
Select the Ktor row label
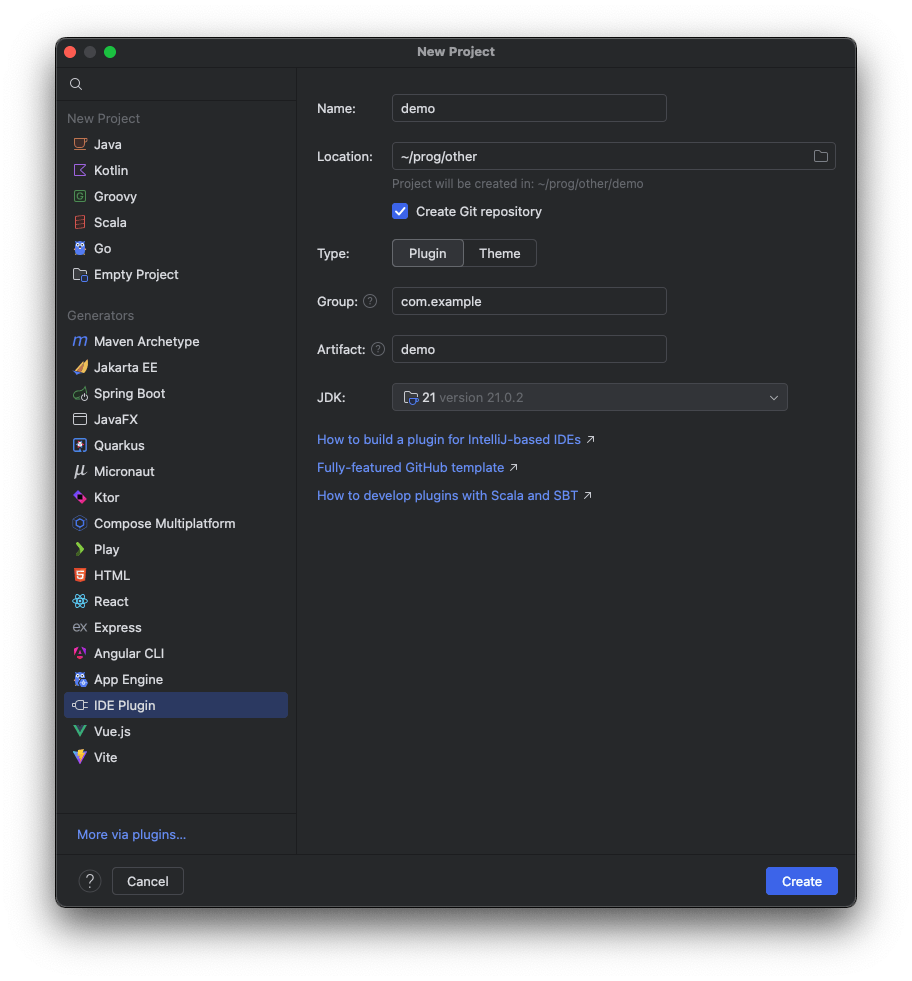[106, 497]
